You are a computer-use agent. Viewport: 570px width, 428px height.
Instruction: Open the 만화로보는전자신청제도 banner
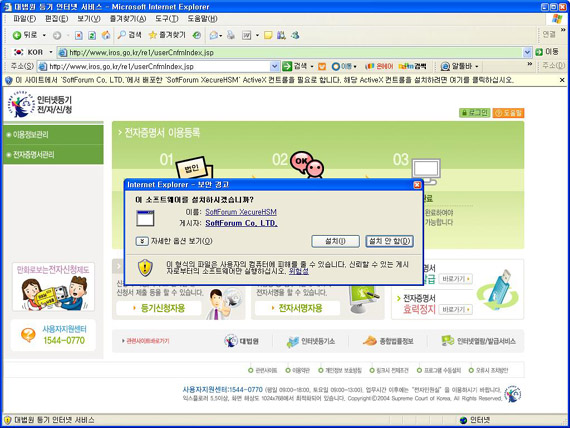[x=53, y=287]
